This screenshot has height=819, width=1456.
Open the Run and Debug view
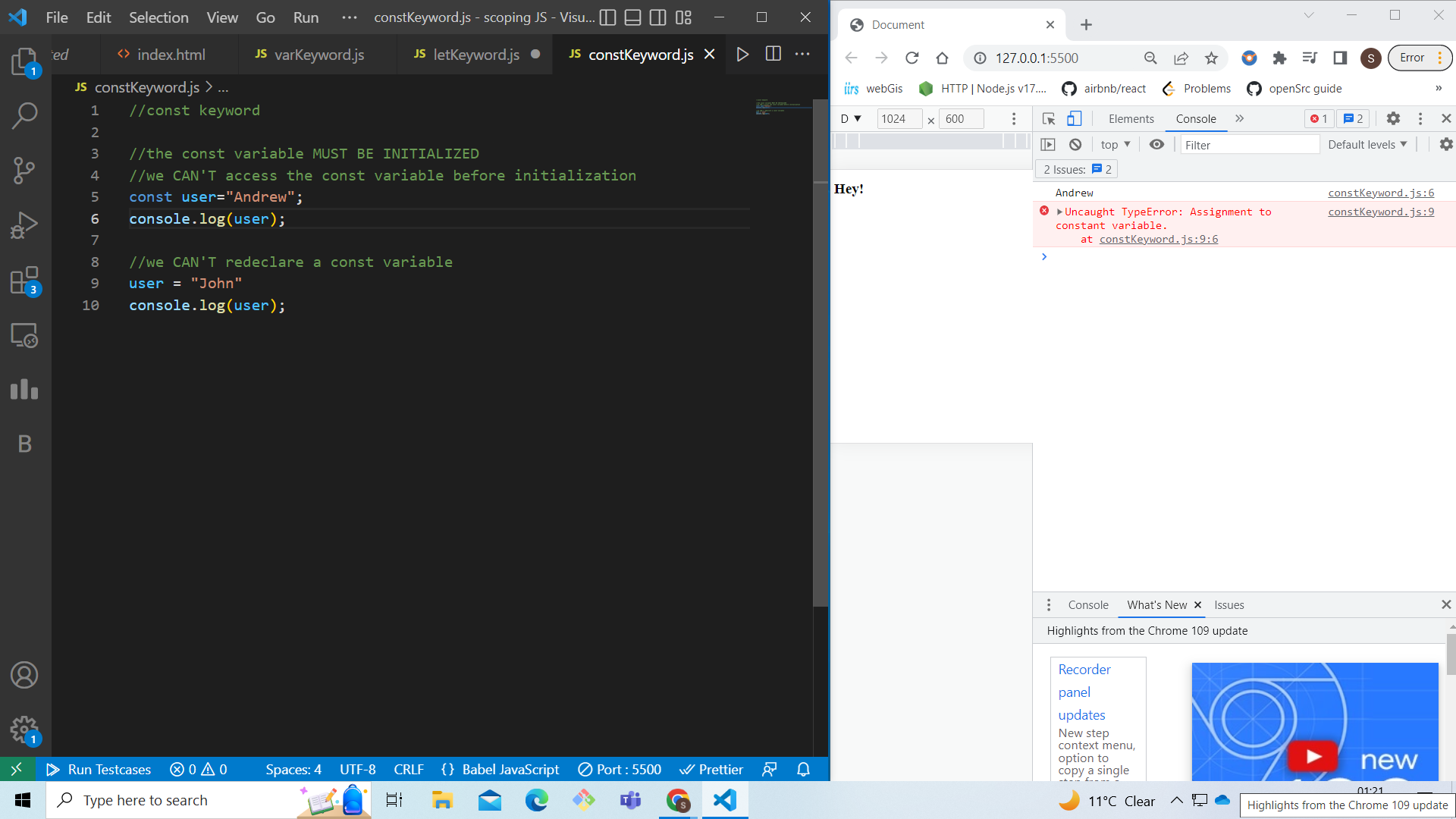tap(24, 225)
